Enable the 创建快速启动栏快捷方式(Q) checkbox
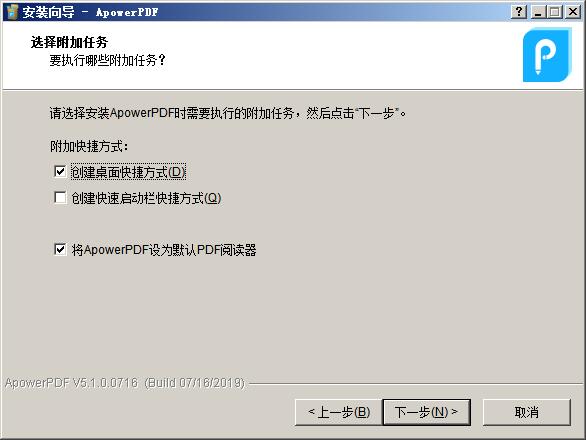The image size is (586, 440). click(60, 197)
